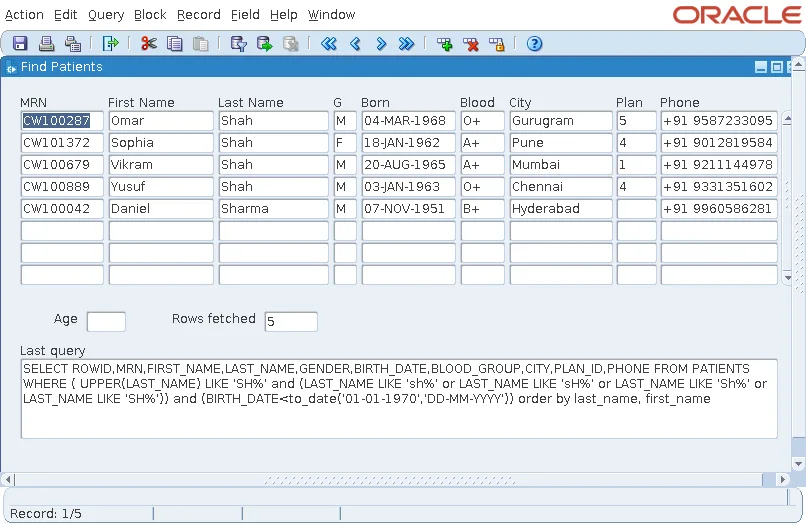Image resolution: width=806 pixels, height=529 pixels.
Task: Click the First Name field Yusuf
Action: point(161,187)
